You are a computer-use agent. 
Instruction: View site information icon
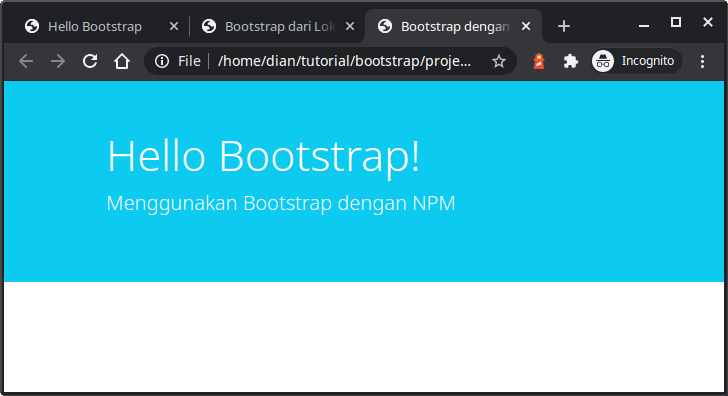tap(162, 61)
